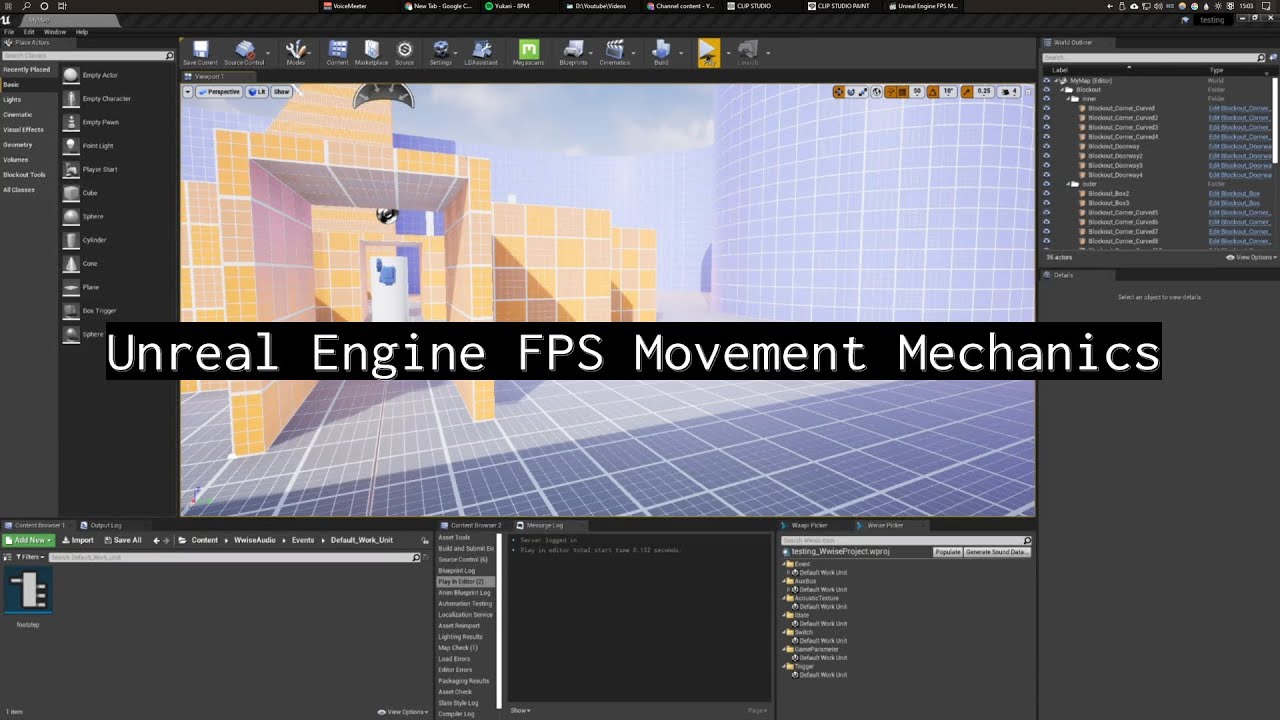Screen dimensions: 1280x720
Task: Switch to the Message Log tab
Action: pos(546,525)
